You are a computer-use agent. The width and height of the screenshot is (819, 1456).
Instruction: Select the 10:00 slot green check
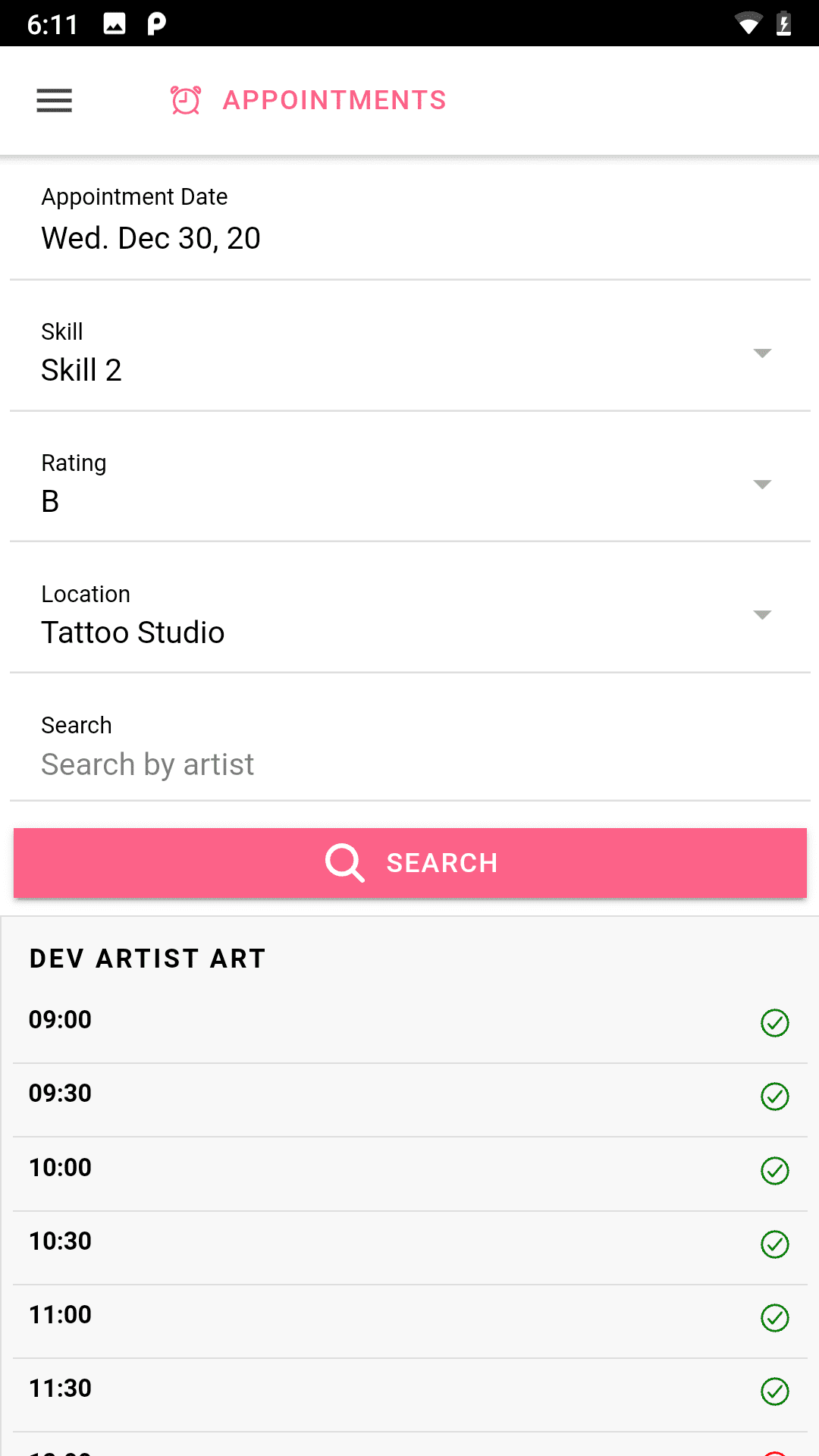[774, 1171]
